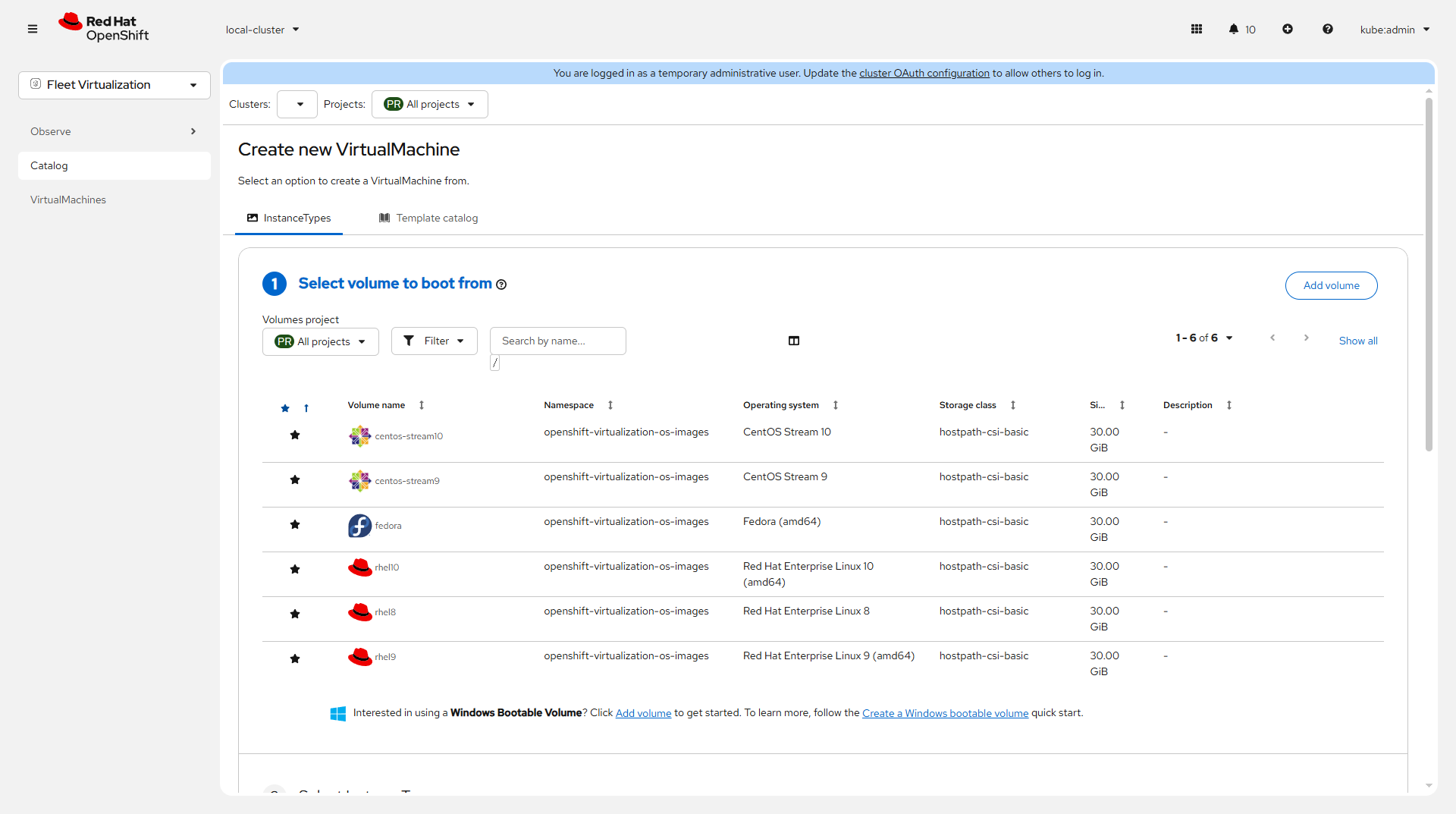Favorite the centos-stream9 volume
This screenshot has width=1456, height=814.
[x=295, y=480]
